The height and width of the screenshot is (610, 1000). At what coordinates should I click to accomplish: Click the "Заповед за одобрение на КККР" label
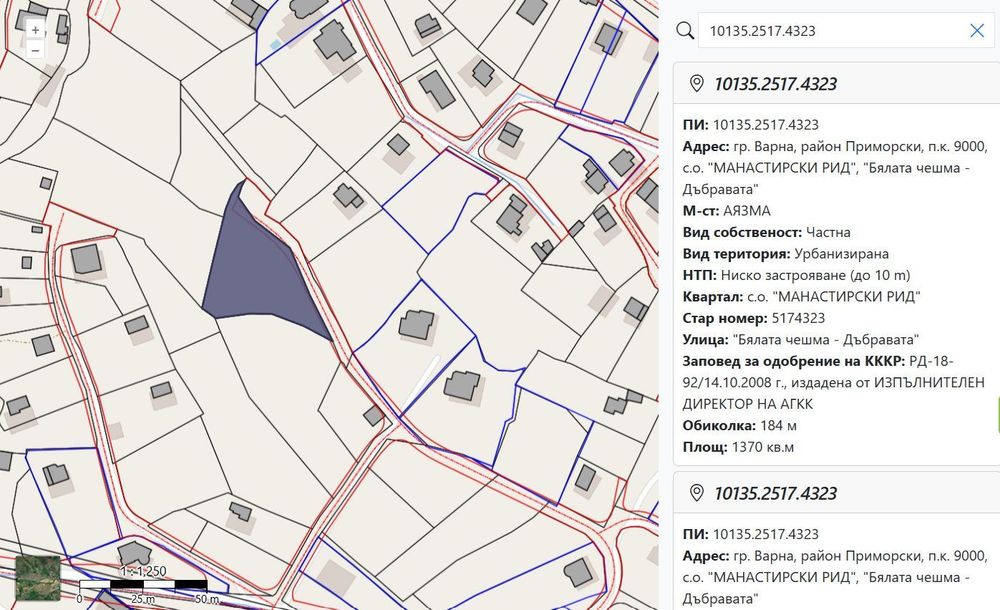click(793, 361)
